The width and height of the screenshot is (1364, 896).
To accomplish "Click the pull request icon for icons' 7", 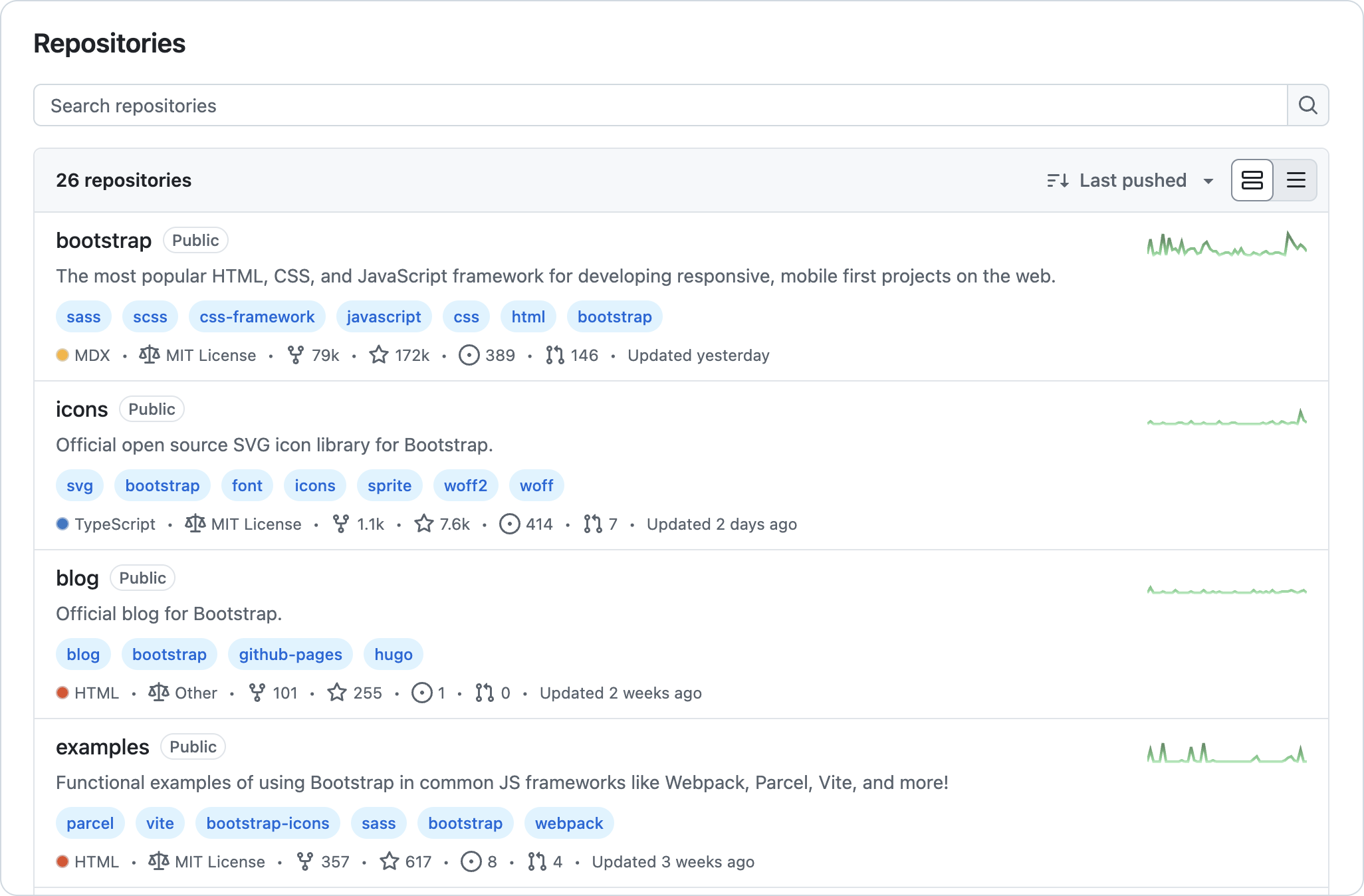I will (x=593, y=524).
